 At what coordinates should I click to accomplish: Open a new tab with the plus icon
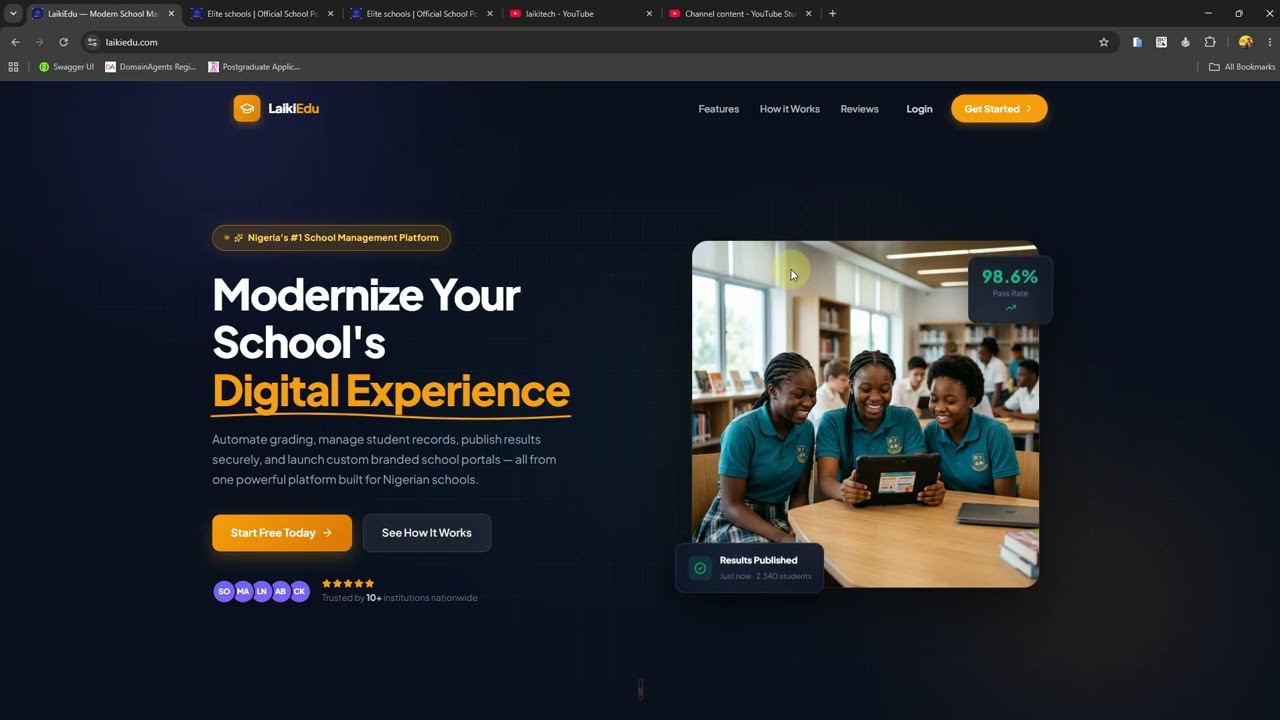832,14
